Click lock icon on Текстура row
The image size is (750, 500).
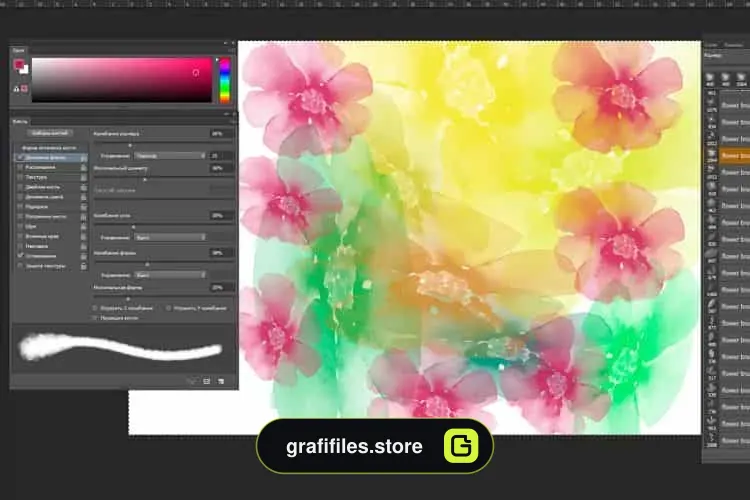point(84,177)
